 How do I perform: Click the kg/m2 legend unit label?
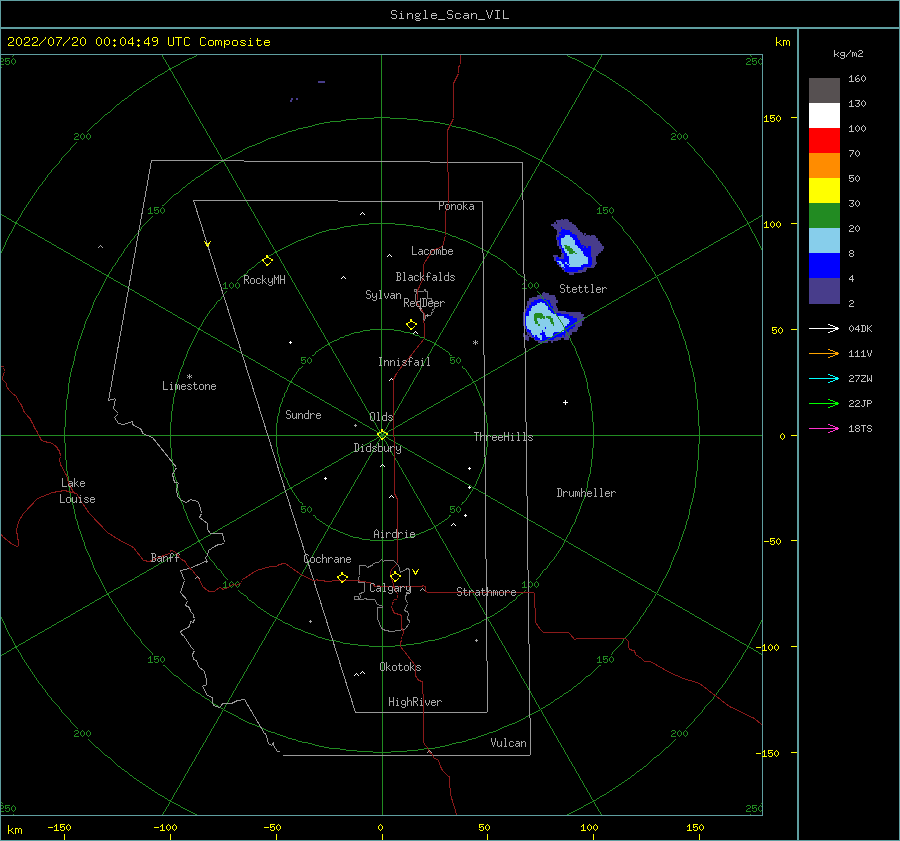click(x=848, y=54)
